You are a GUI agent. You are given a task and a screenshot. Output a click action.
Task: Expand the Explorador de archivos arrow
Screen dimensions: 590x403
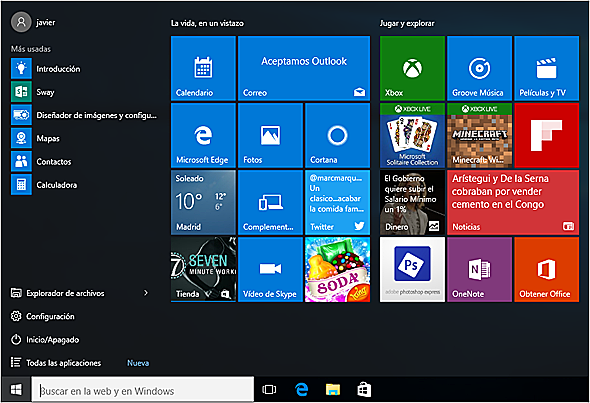click(x=146, y=293)
